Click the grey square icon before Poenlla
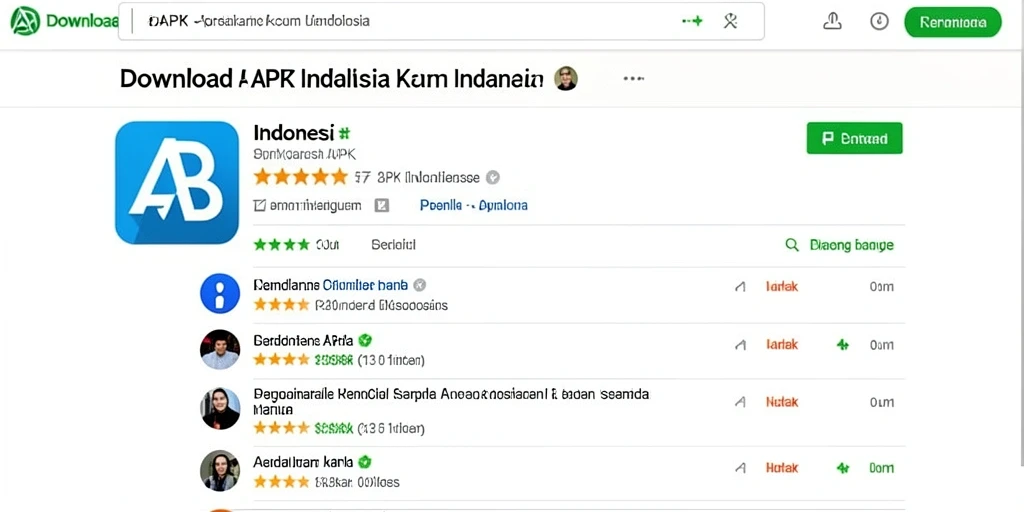 click(381, 206)
